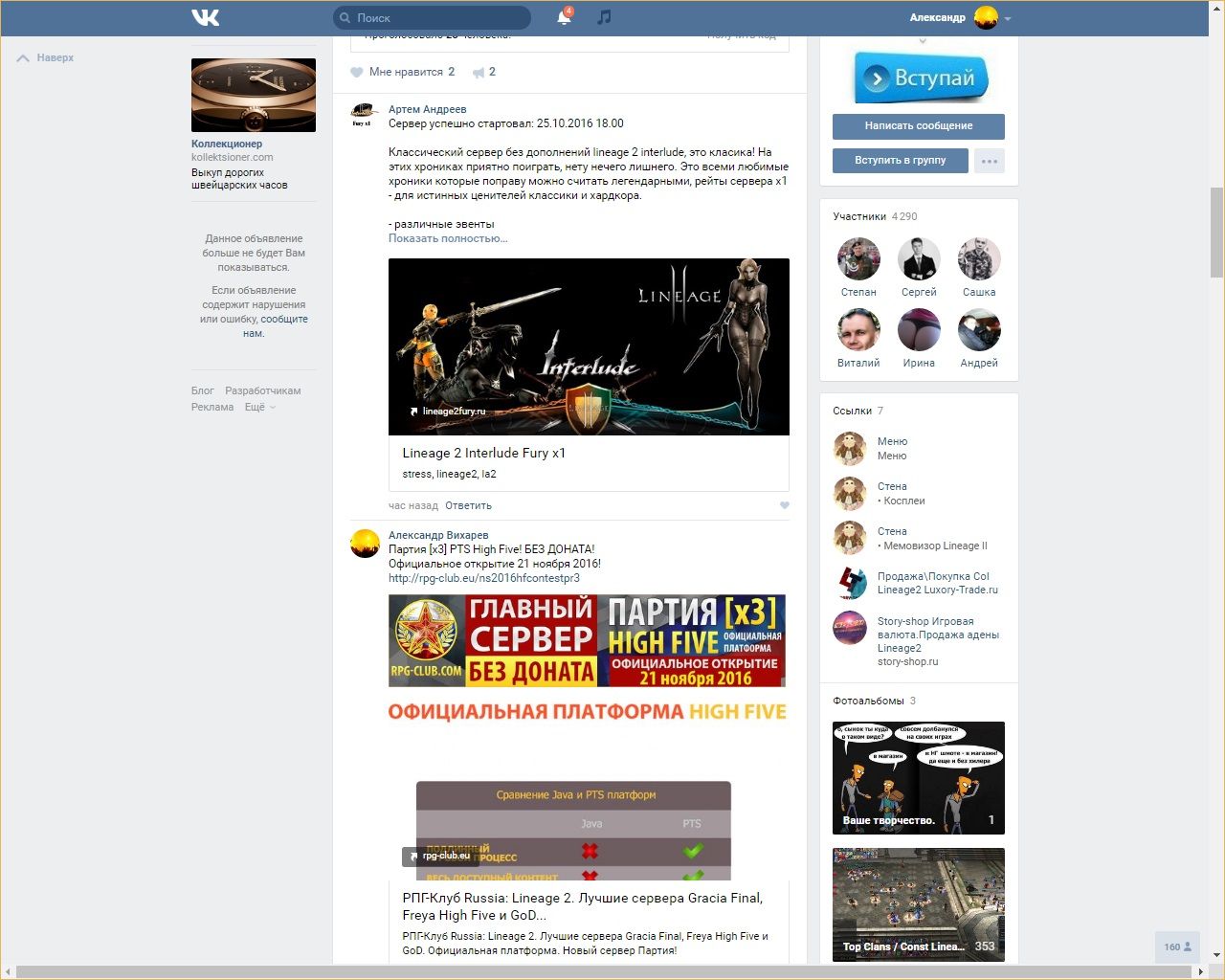Open the three-dots group actions menu
The width and height of the screenshot is (1225, 980).
coord(990,161)
